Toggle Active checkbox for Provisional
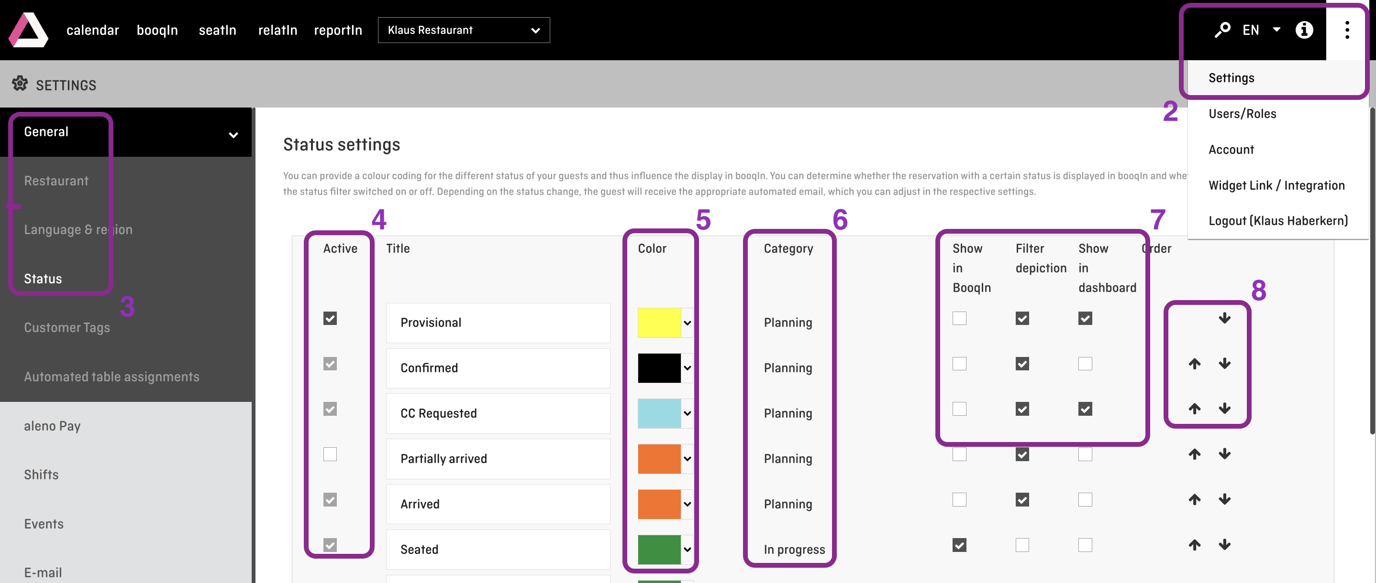 [330, 318]
